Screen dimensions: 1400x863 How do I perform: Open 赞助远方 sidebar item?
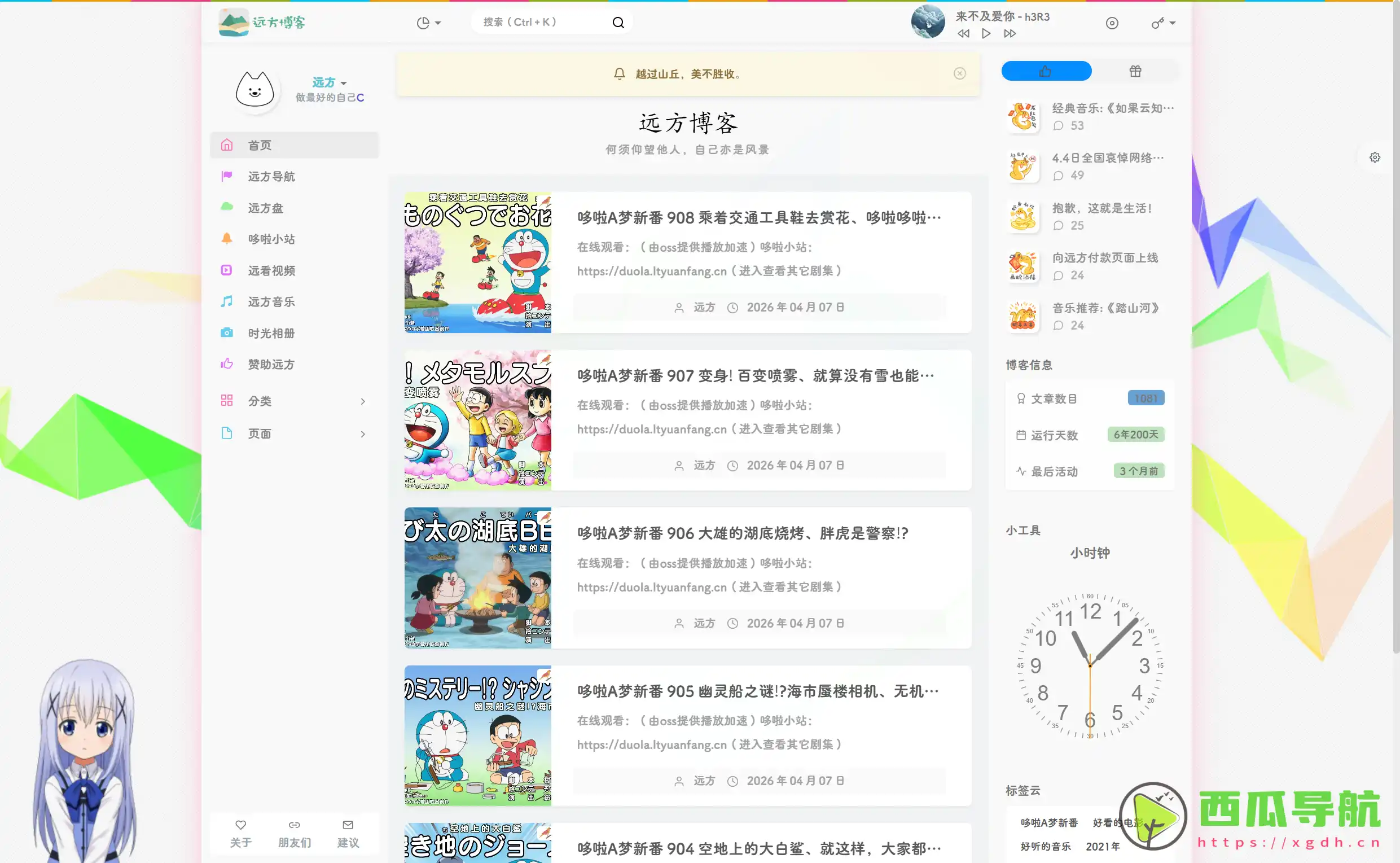click(295, 364)
